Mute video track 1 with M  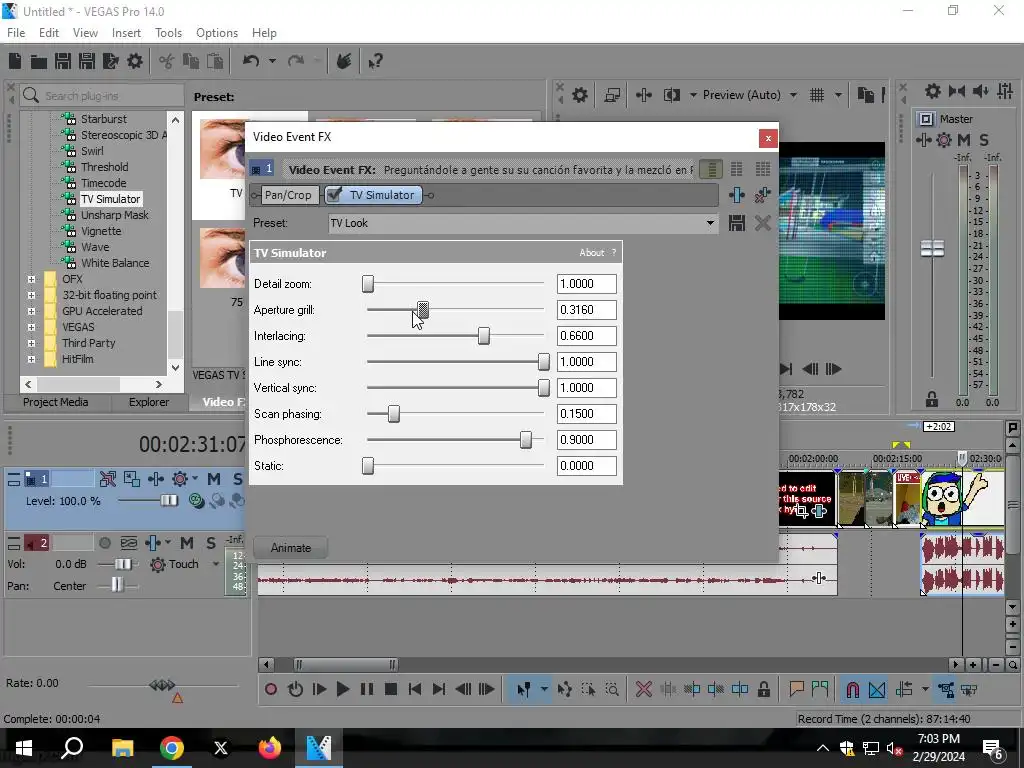tap(214, 479)
